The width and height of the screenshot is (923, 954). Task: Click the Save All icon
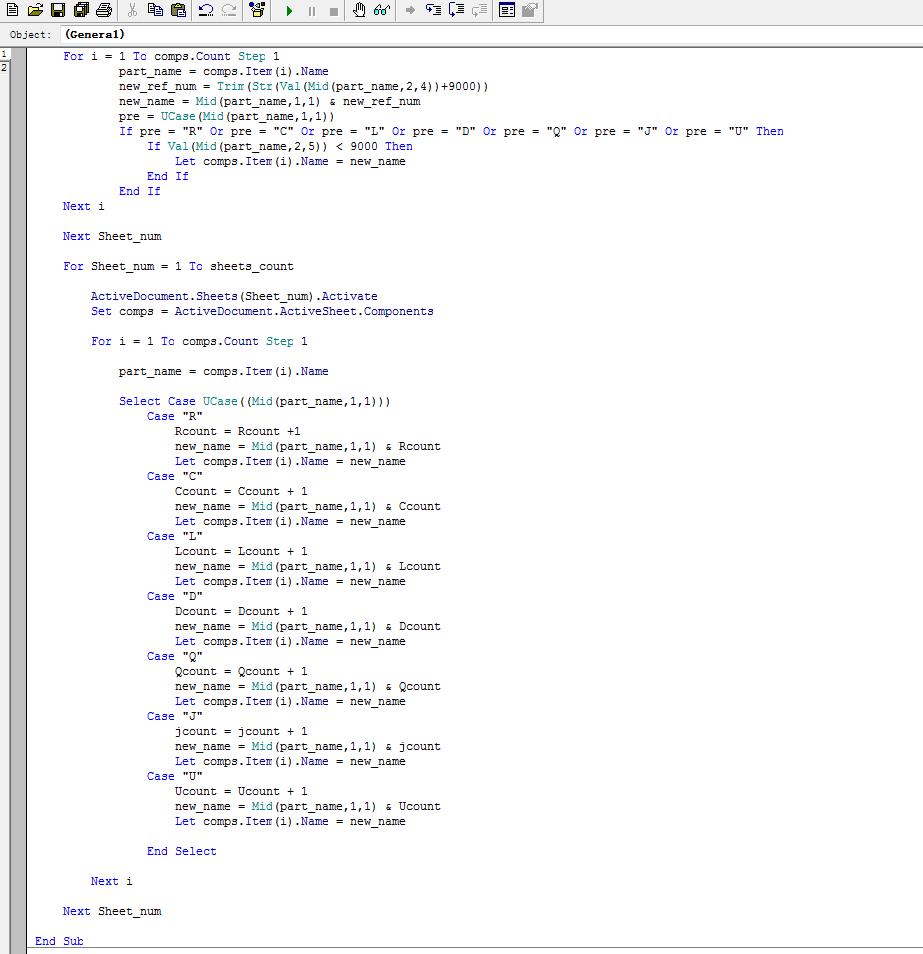pyautogui.click(x=81, y=11)
